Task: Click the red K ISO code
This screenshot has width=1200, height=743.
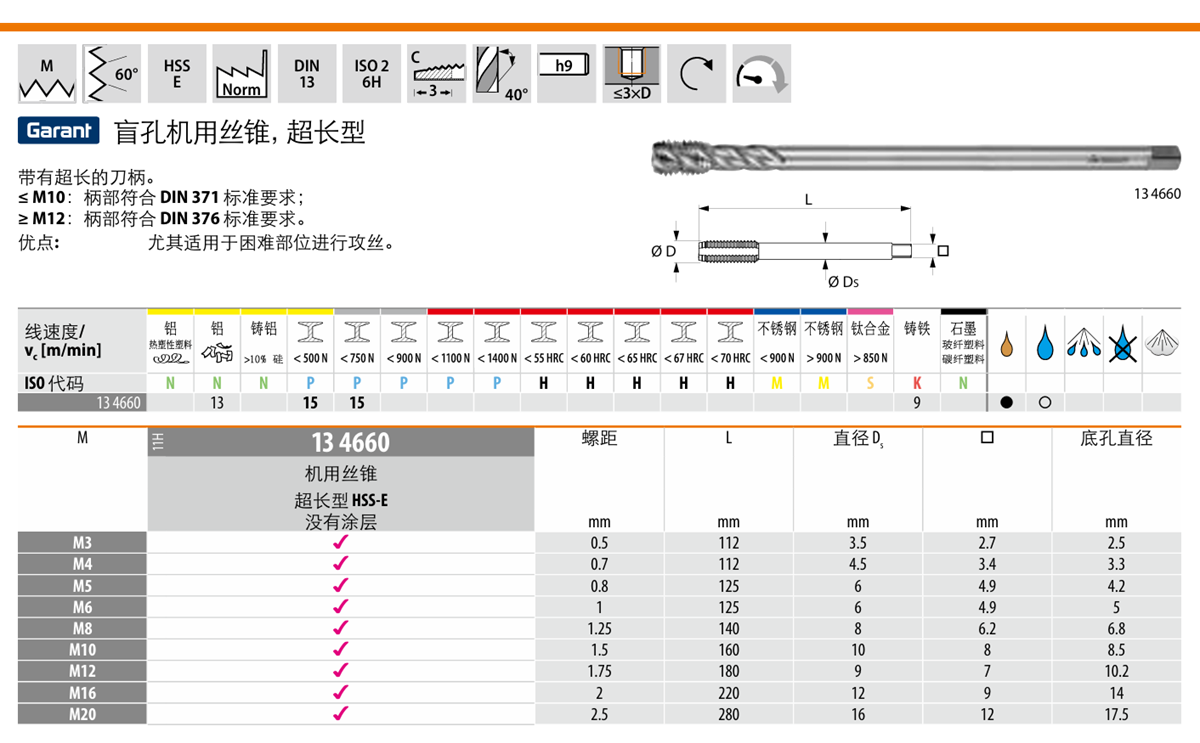Action: click(917, 383)
